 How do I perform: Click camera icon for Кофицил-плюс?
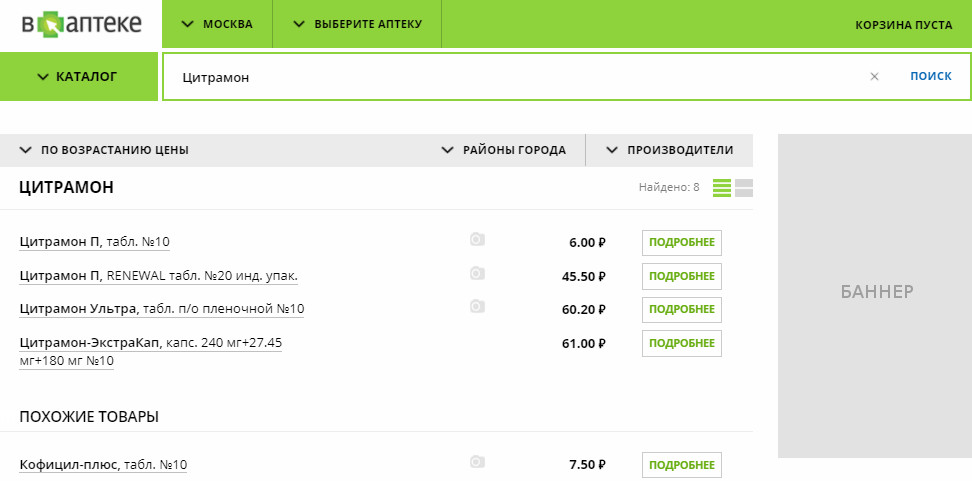(477, 462)
